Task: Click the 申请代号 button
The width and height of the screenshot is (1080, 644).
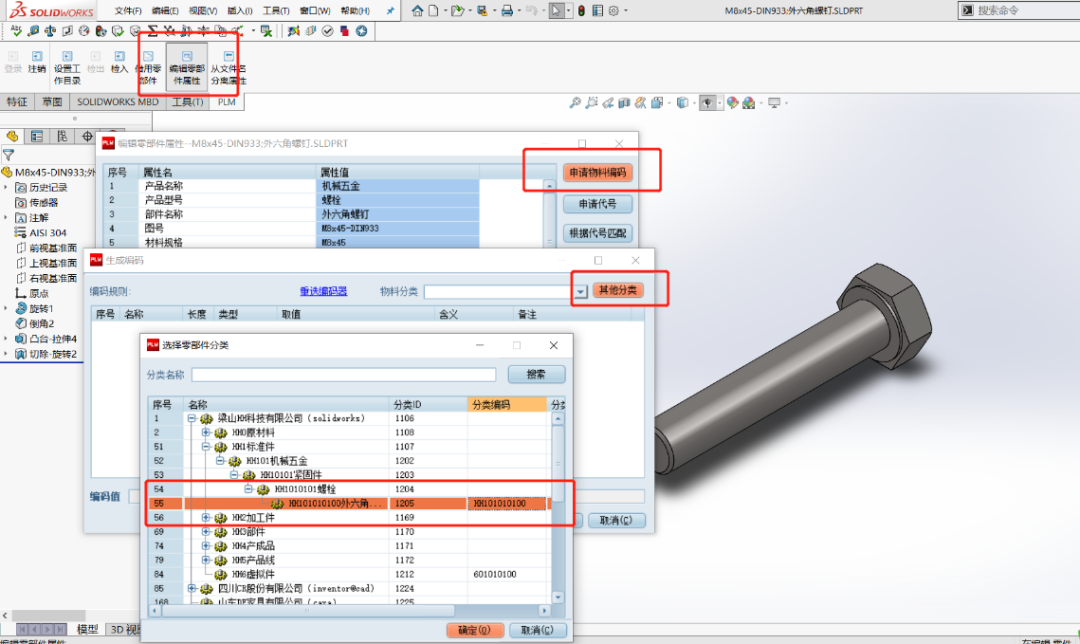Action: 597,204
